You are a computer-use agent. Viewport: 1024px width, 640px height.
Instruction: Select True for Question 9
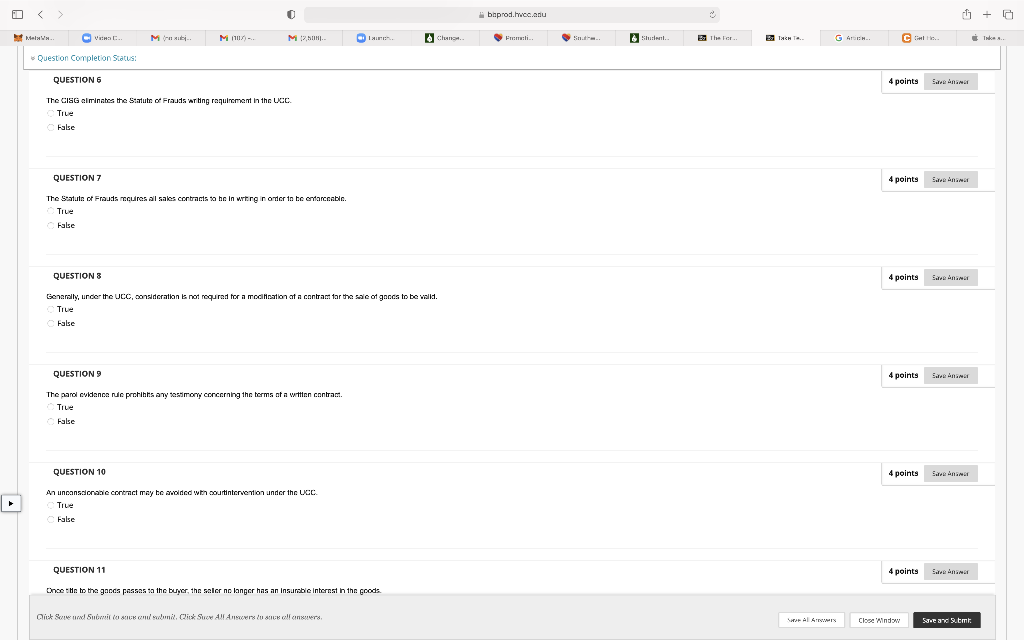(x=50, y=407)
